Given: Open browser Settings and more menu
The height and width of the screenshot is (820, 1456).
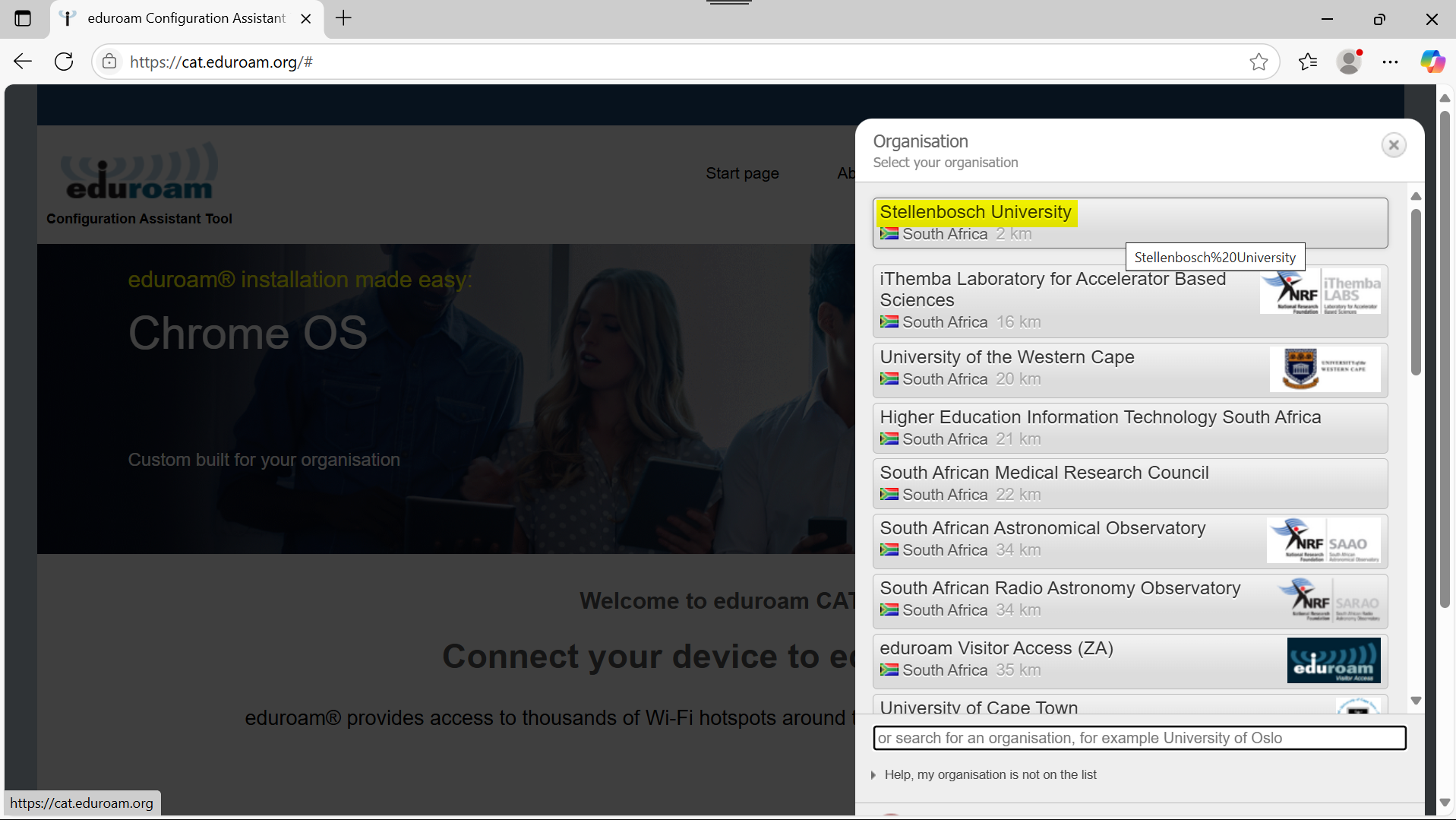Looking at the screenshot, I should click(1390, 62).
